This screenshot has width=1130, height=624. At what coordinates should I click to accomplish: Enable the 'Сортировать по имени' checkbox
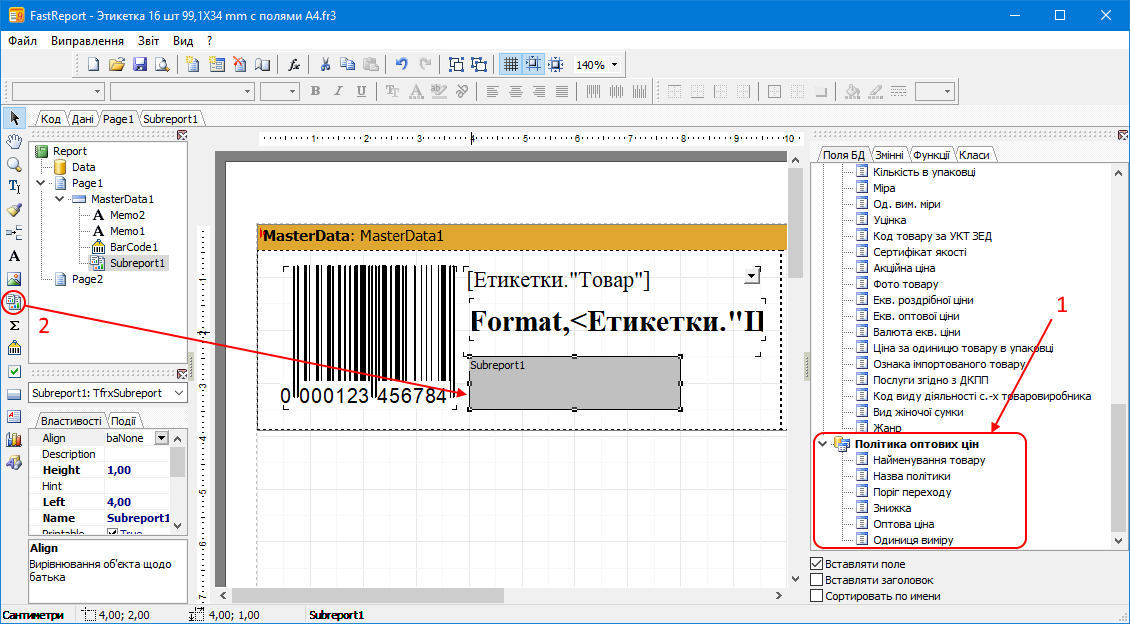coord(817,594)
